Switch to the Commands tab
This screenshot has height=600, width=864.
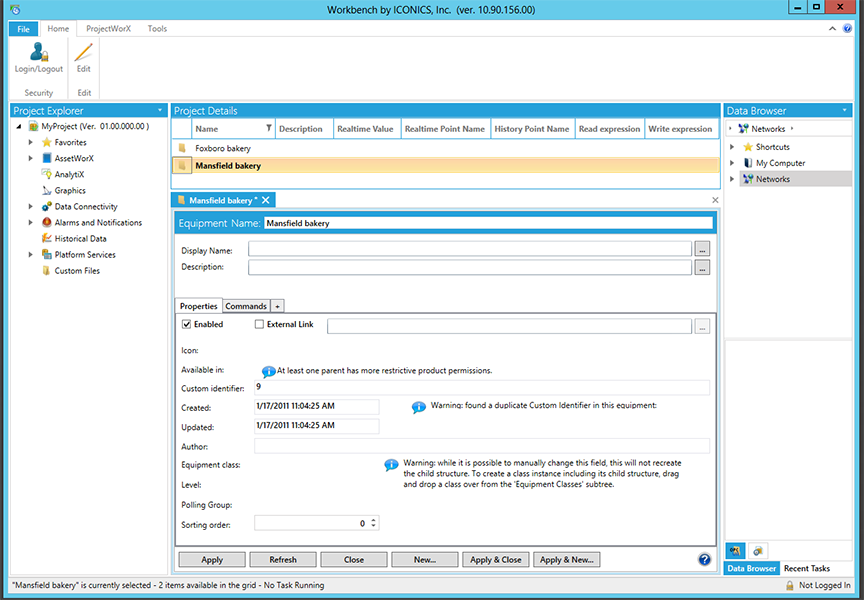(245, 306)
